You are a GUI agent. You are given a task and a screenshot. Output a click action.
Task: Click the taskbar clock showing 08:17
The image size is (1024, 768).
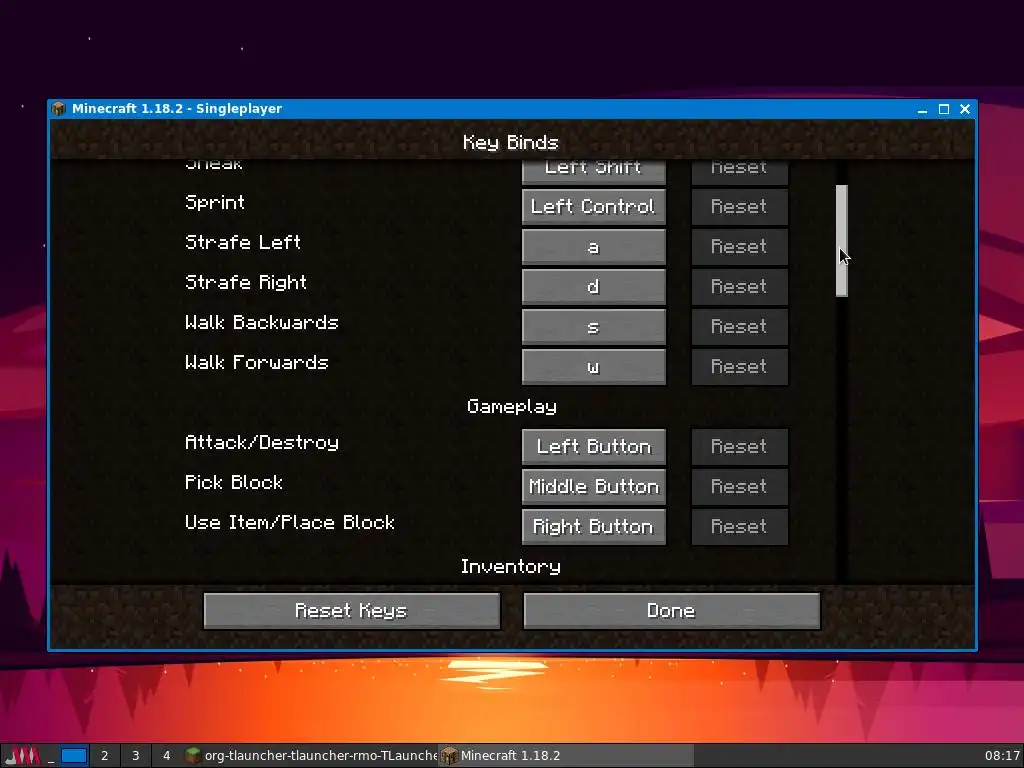1002,756
